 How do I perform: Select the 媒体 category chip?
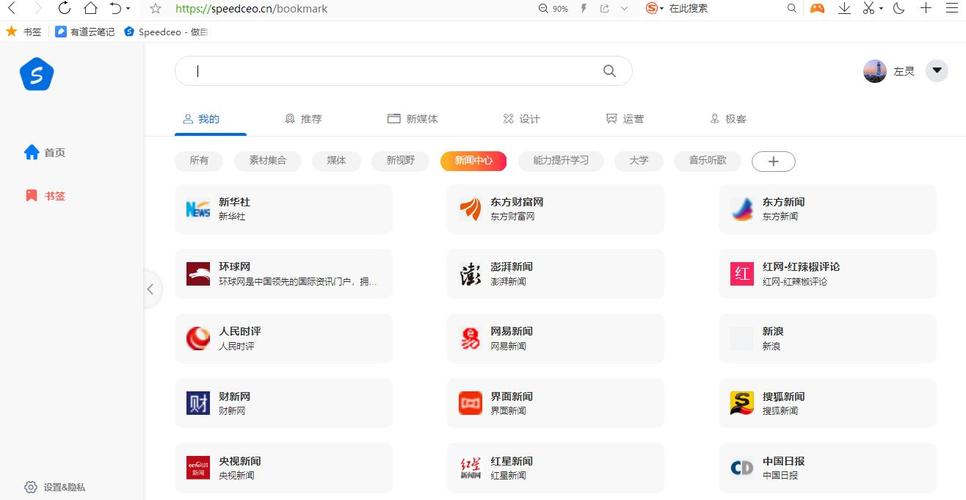tap(336, 161)
